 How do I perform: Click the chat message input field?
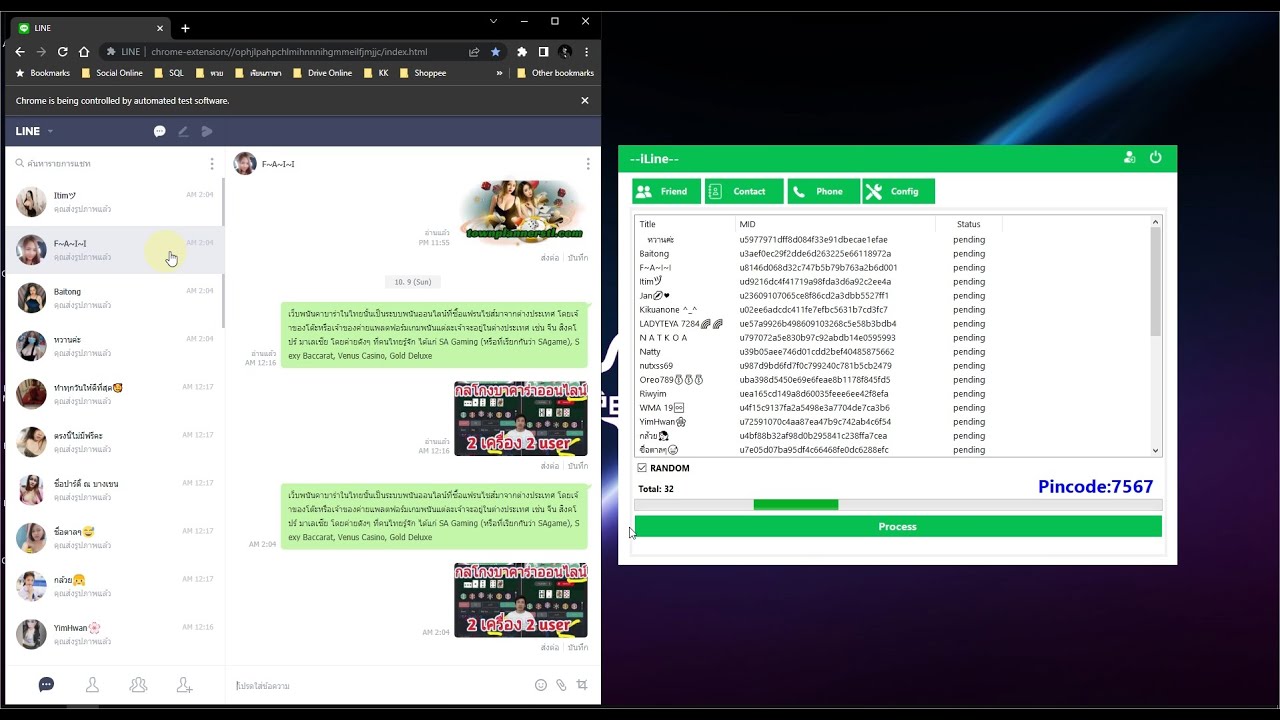(x=380, y=685)
